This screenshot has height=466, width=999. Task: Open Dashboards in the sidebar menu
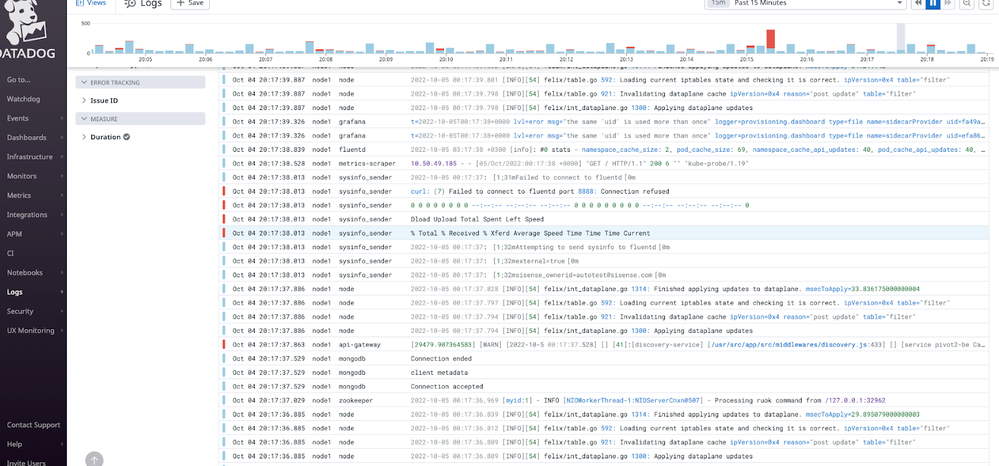tap(27, 137)
